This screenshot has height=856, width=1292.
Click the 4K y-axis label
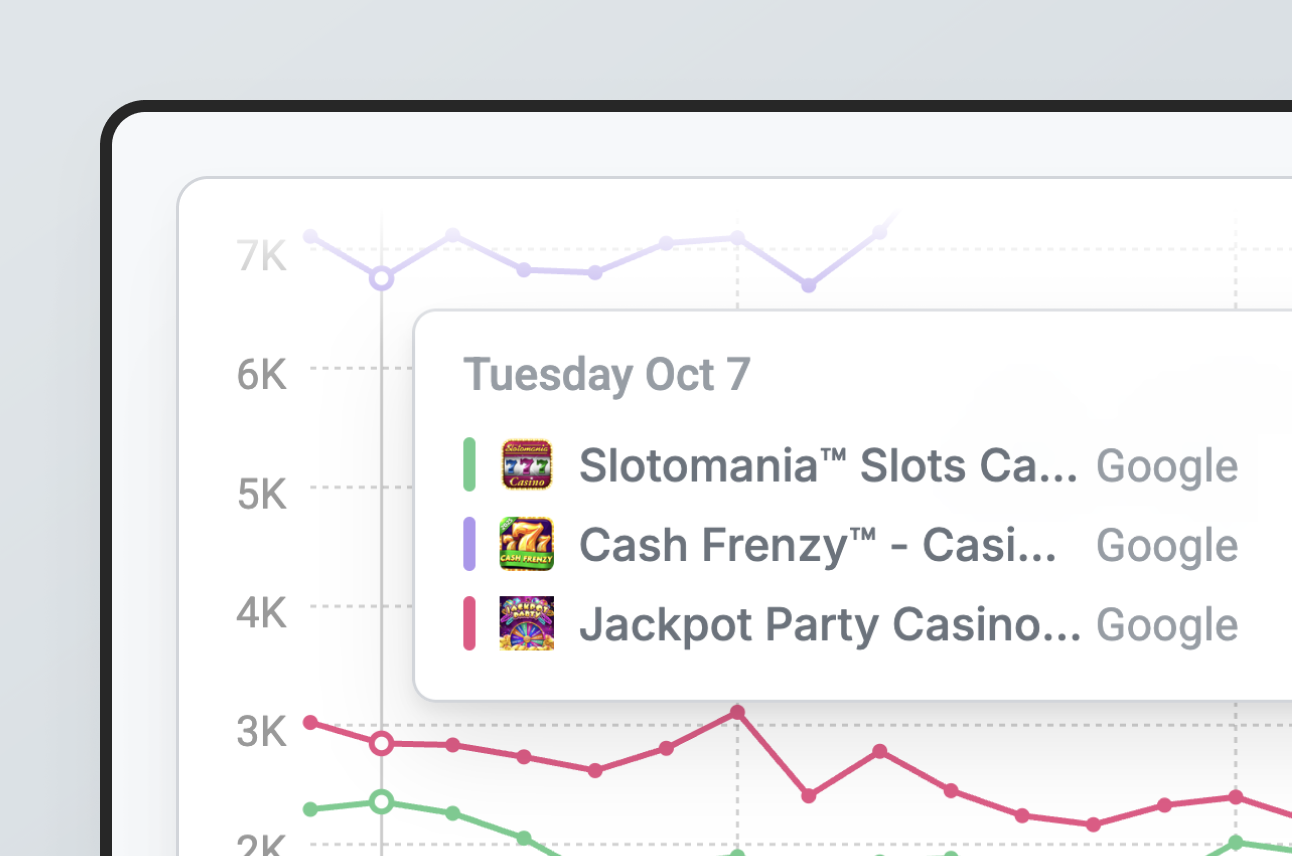262,614
